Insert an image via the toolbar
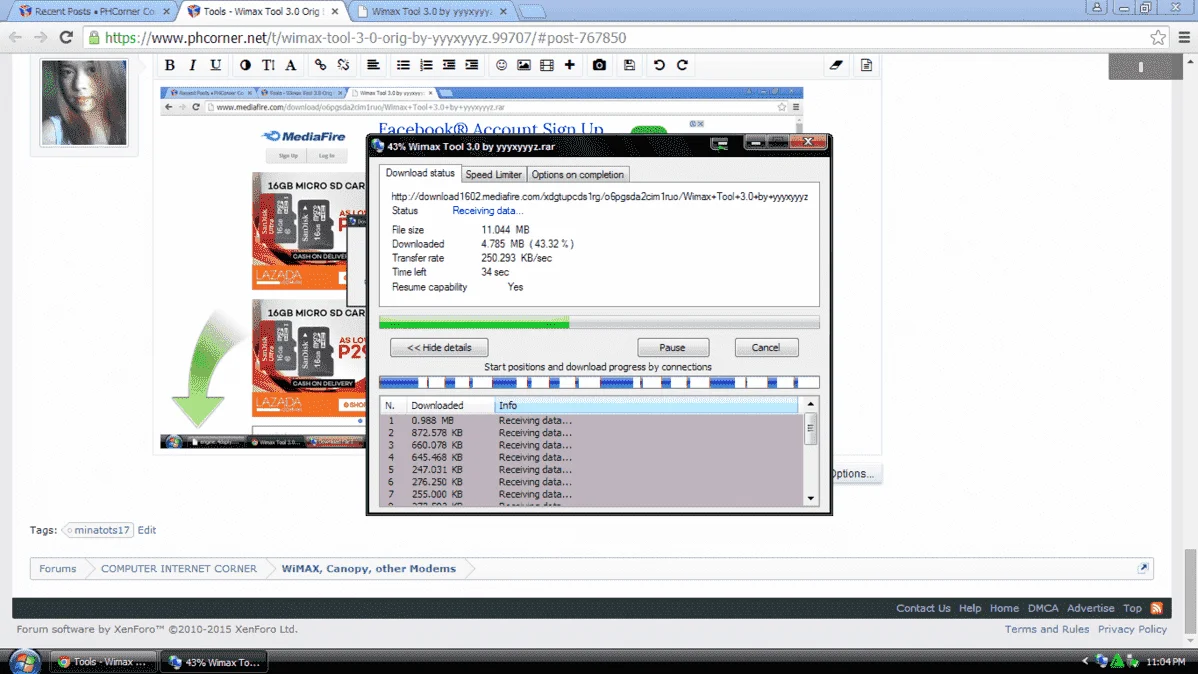The width and height of the screenshot is (1198, 674). pyautogui.click(x=523, y=65)
